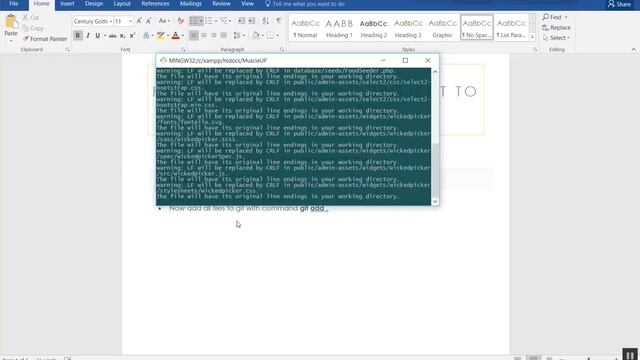640x360 pixels.
Task: Switch to the Review tab
Action: [x=221, y=4]
